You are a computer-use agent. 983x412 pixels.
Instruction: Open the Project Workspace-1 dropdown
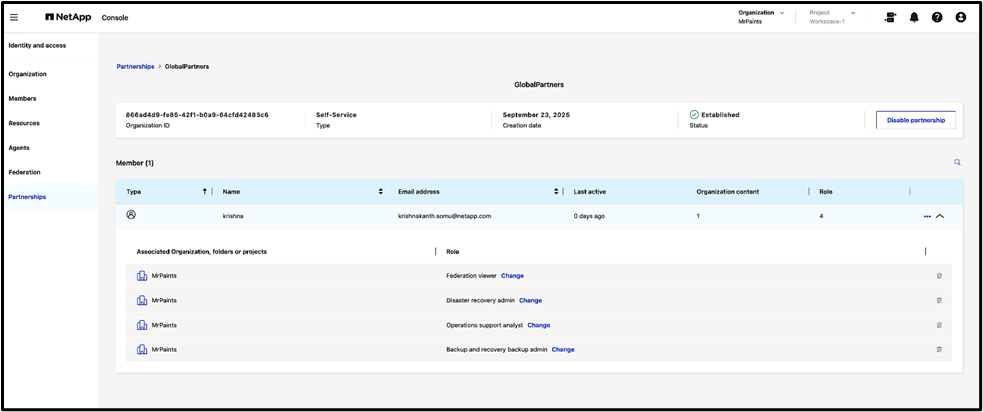832,17
